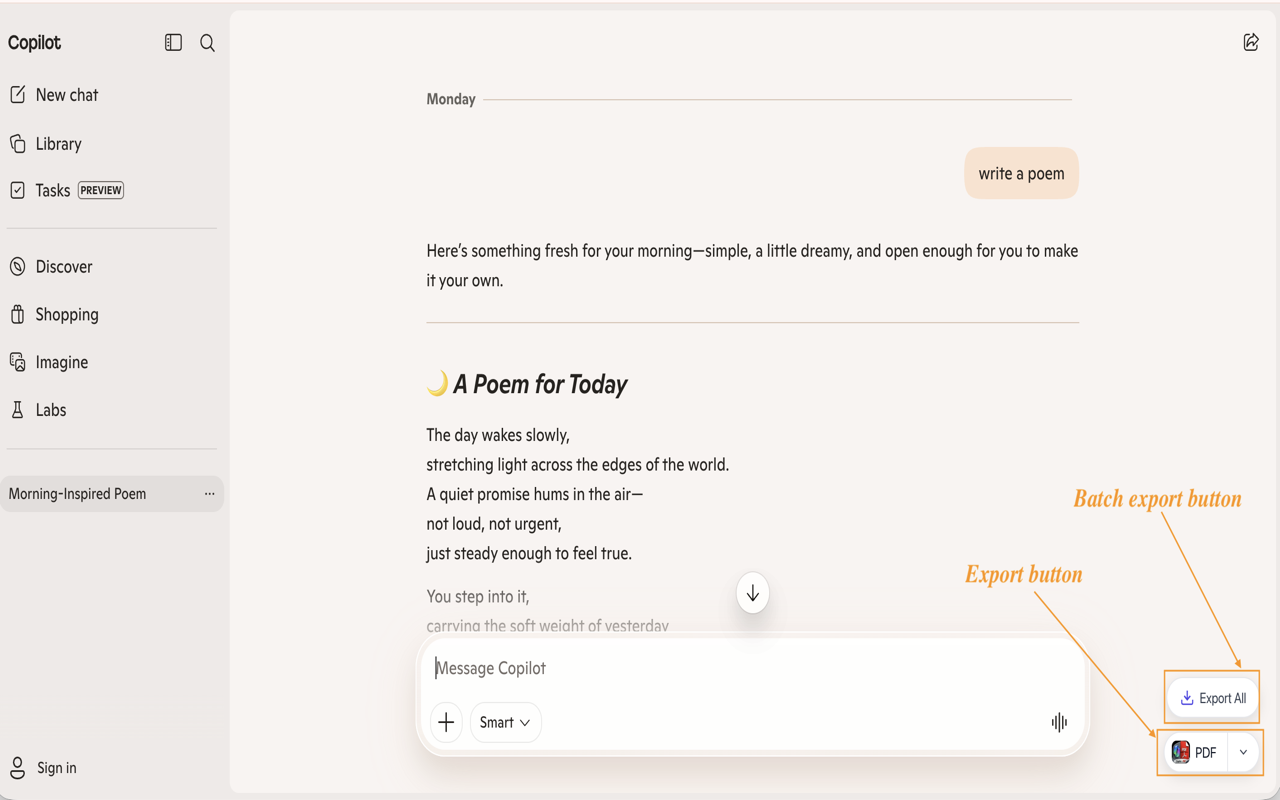
Task: Click the user profile icon
Action: [18, 768]
